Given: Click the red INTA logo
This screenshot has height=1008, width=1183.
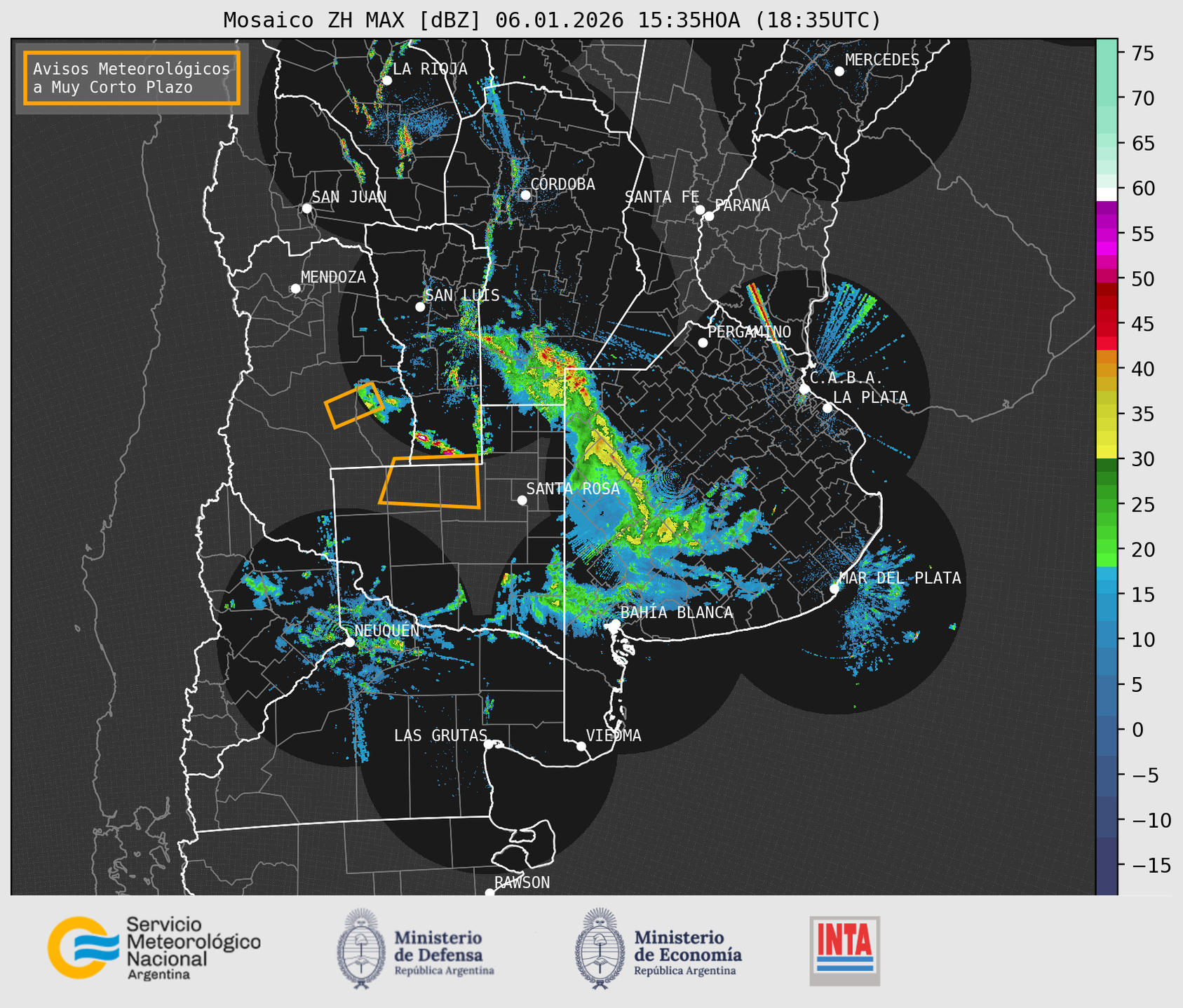Looking at the screenshot, I should click(x=844, y=949).
